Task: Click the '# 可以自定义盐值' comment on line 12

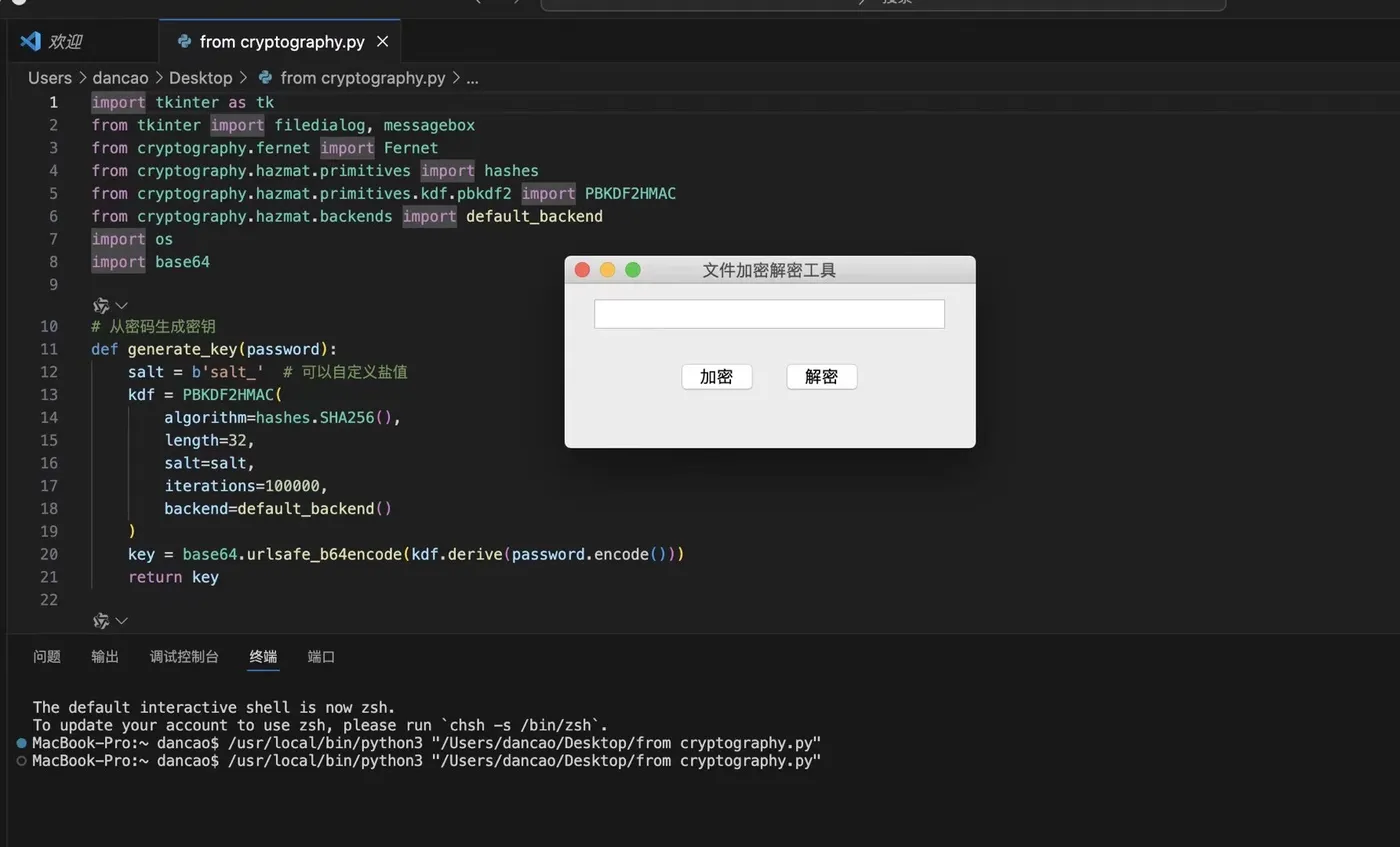Action: click(x=345, y=372)
